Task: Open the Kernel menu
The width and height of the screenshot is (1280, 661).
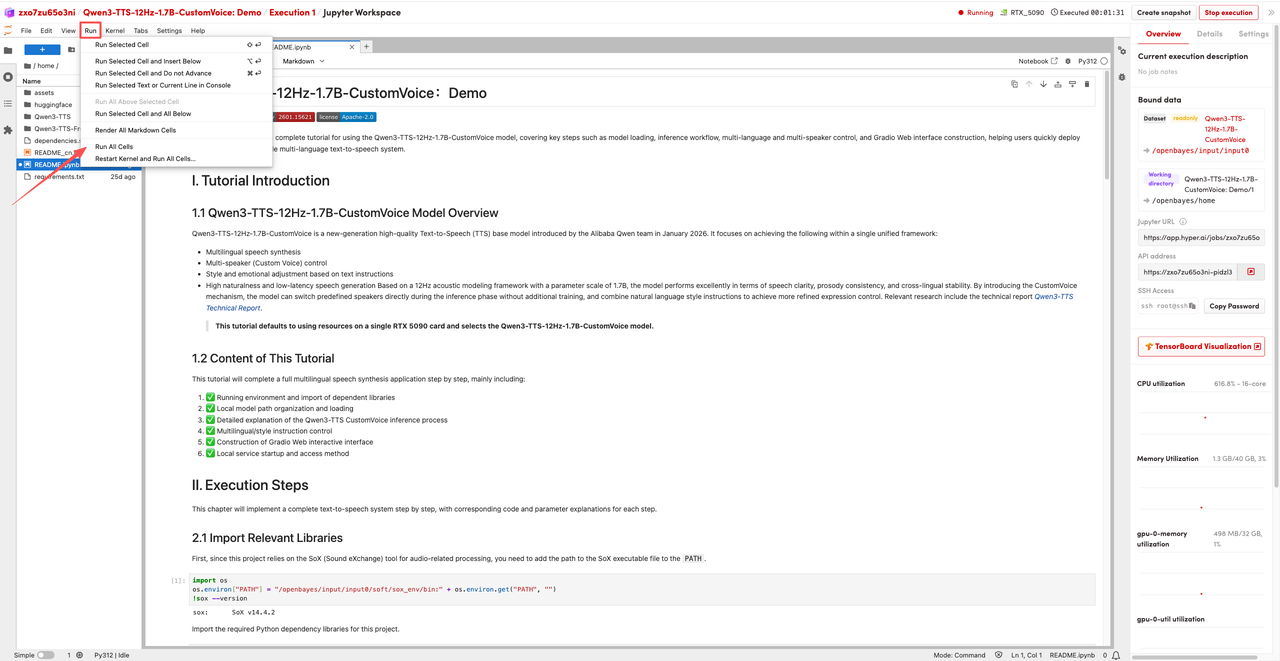Action: point(115,31)
